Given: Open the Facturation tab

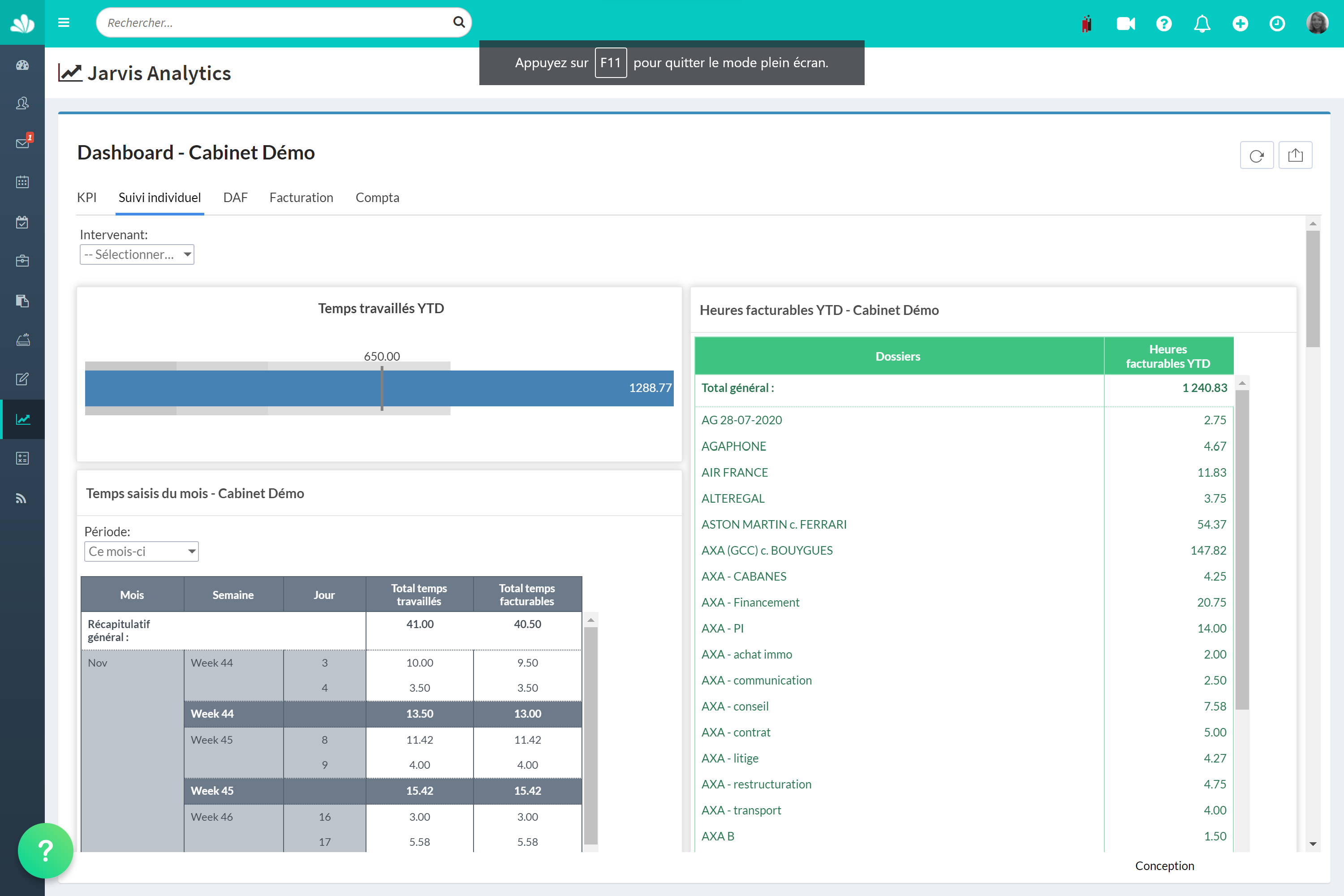Looking at the screenshot, I should (x=301, y=198).
